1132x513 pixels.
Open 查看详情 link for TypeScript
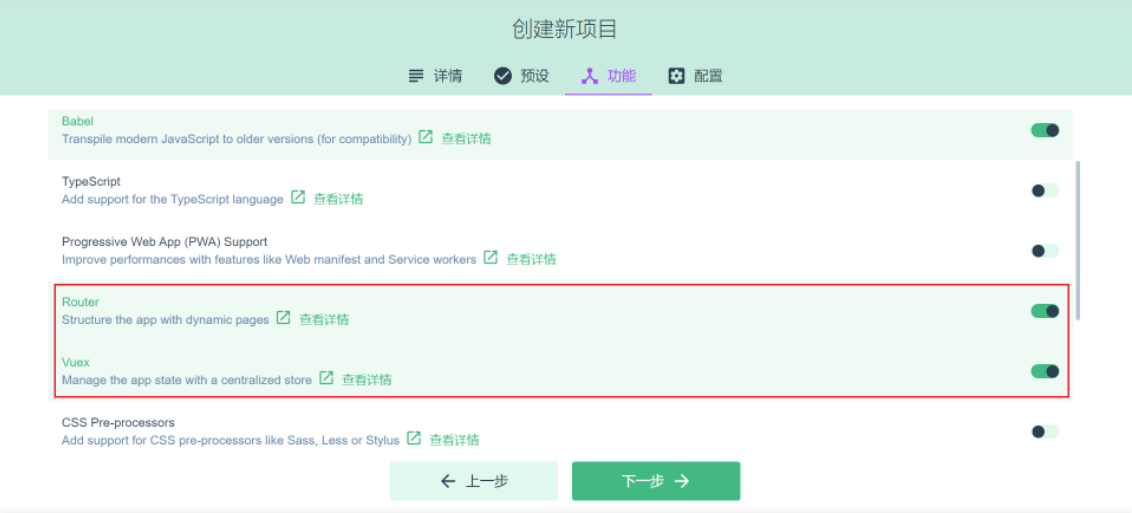coord(338,199)
